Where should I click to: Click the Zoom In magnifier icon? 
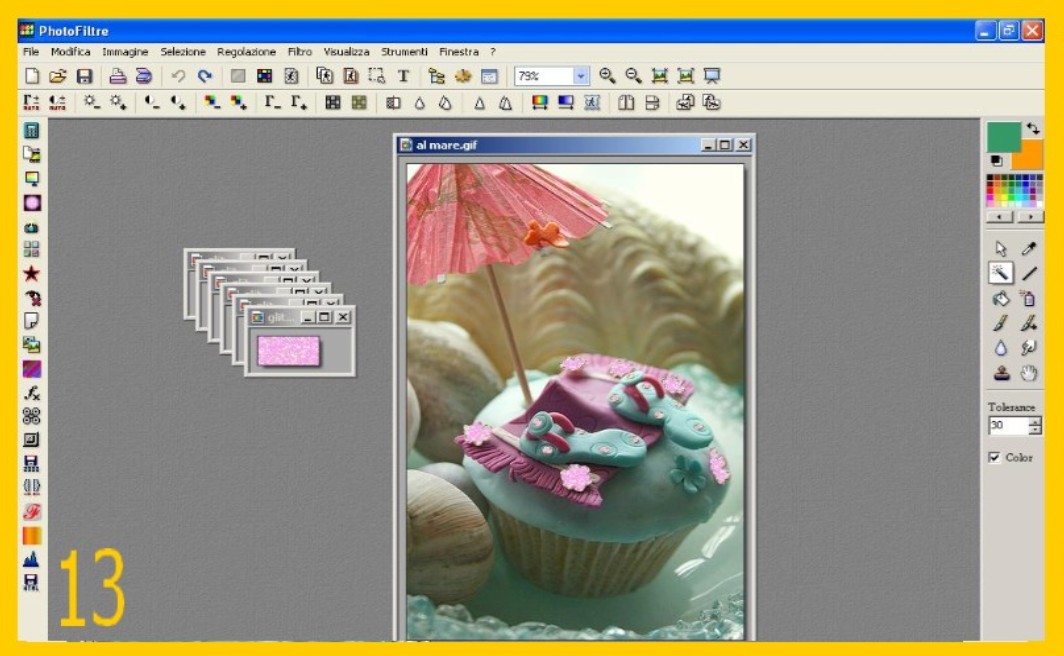click(x=606, y=76)
